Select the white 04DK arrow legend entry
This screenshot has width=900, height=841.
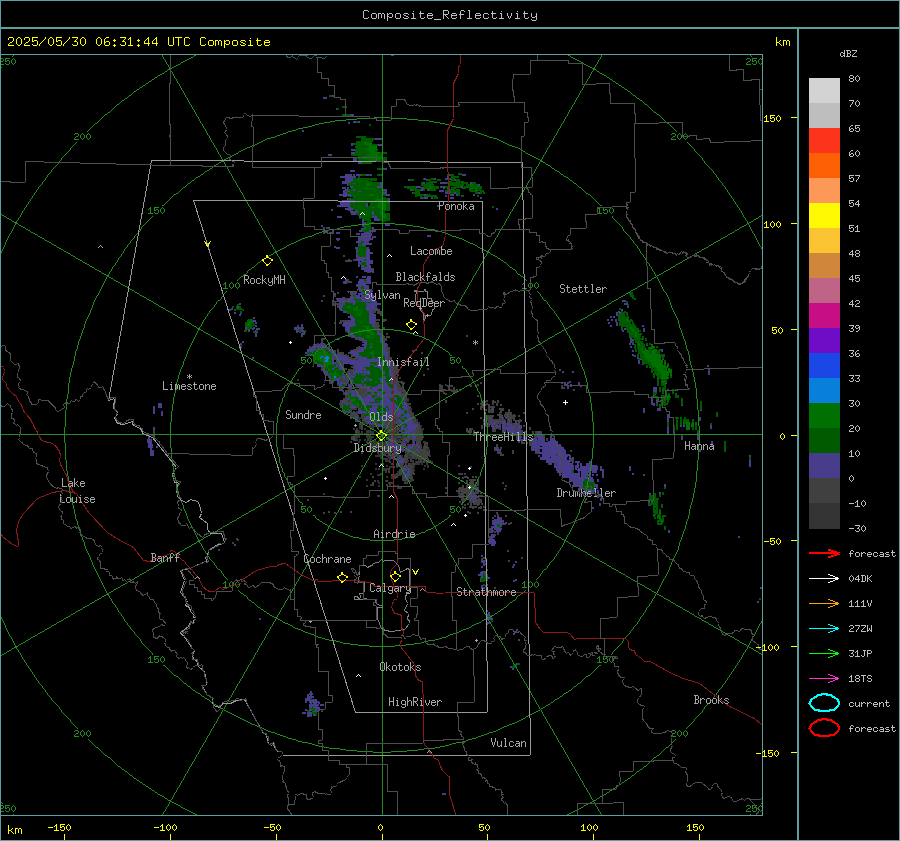point(824,578)
